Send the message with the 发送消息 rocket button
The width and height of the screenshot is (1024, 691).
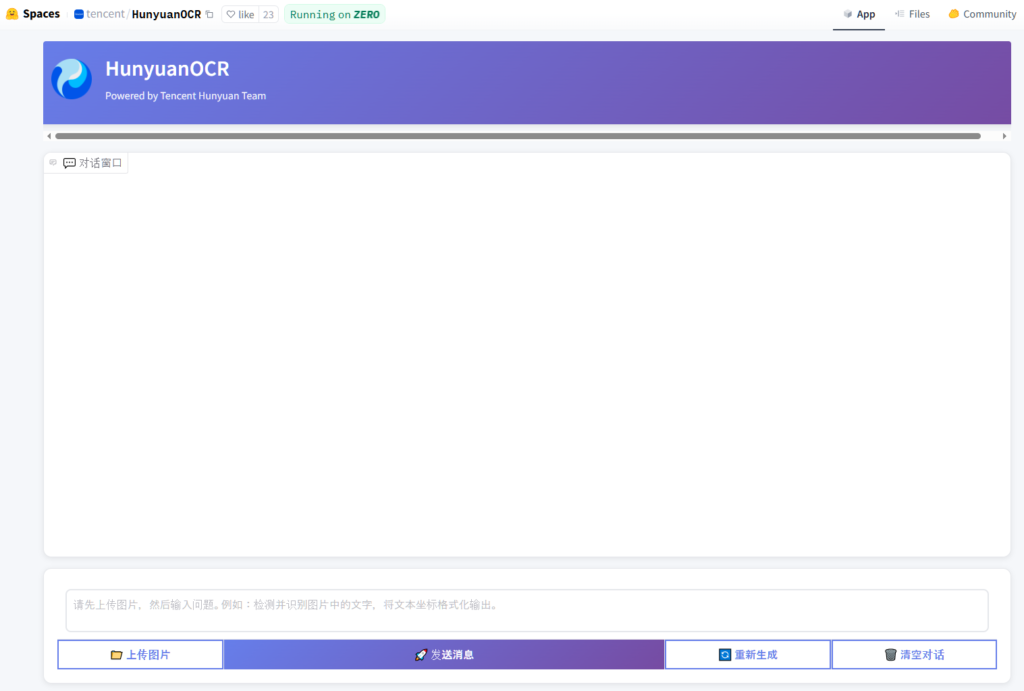point(444,655)
